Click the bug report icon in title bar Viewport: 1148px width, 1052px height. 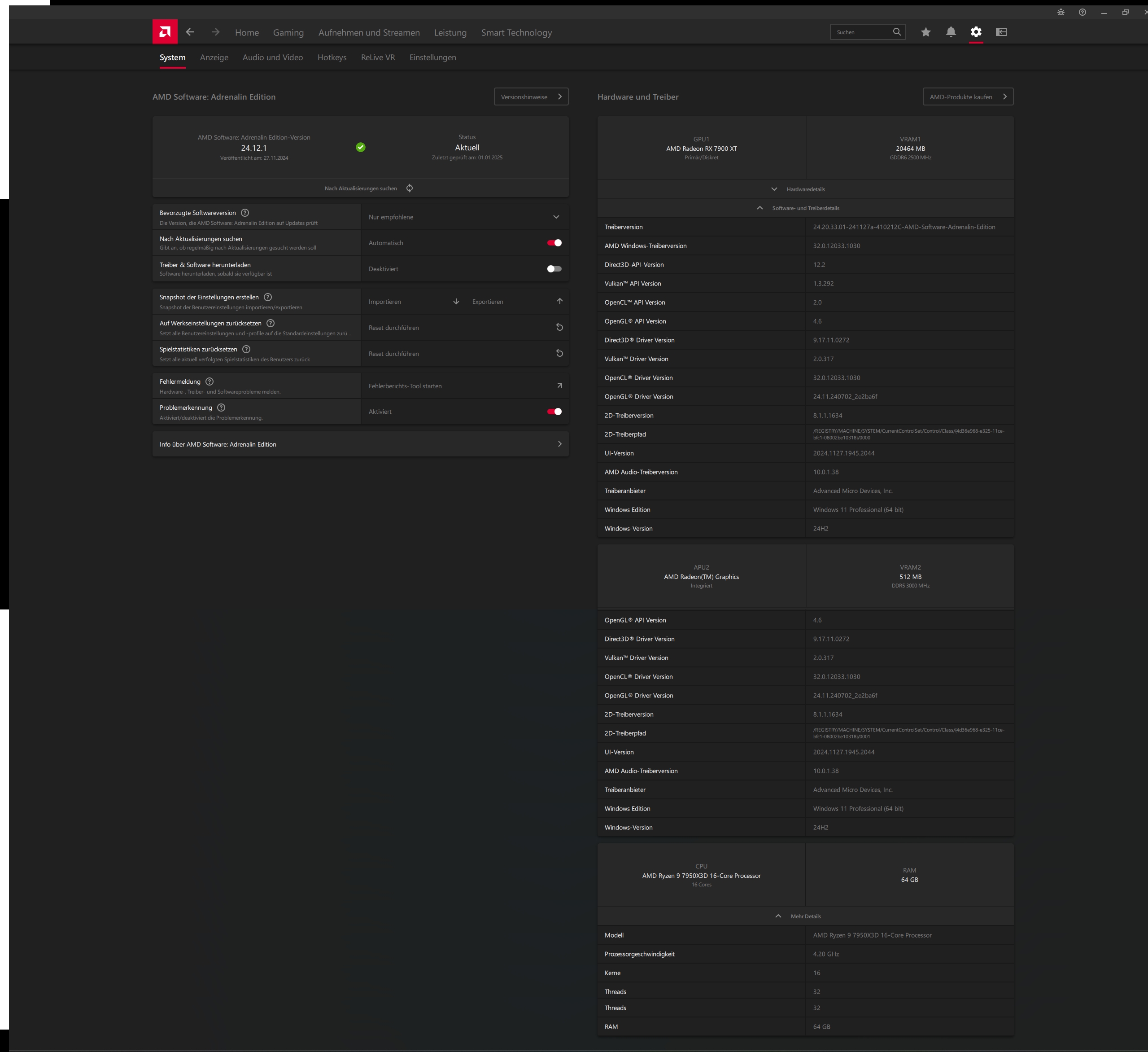click(x=1061, y=12)
